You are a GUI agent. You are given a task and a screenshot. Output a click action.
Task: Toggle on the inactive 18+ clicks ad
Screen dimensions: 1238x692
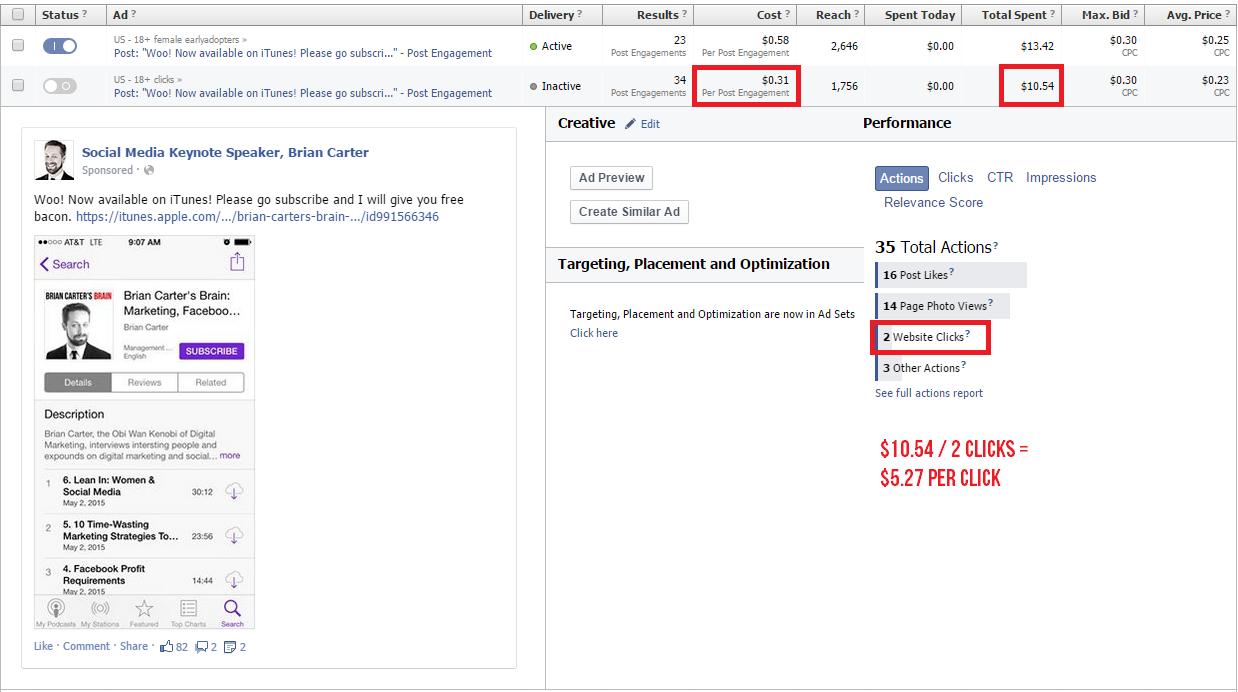point(60,86)
